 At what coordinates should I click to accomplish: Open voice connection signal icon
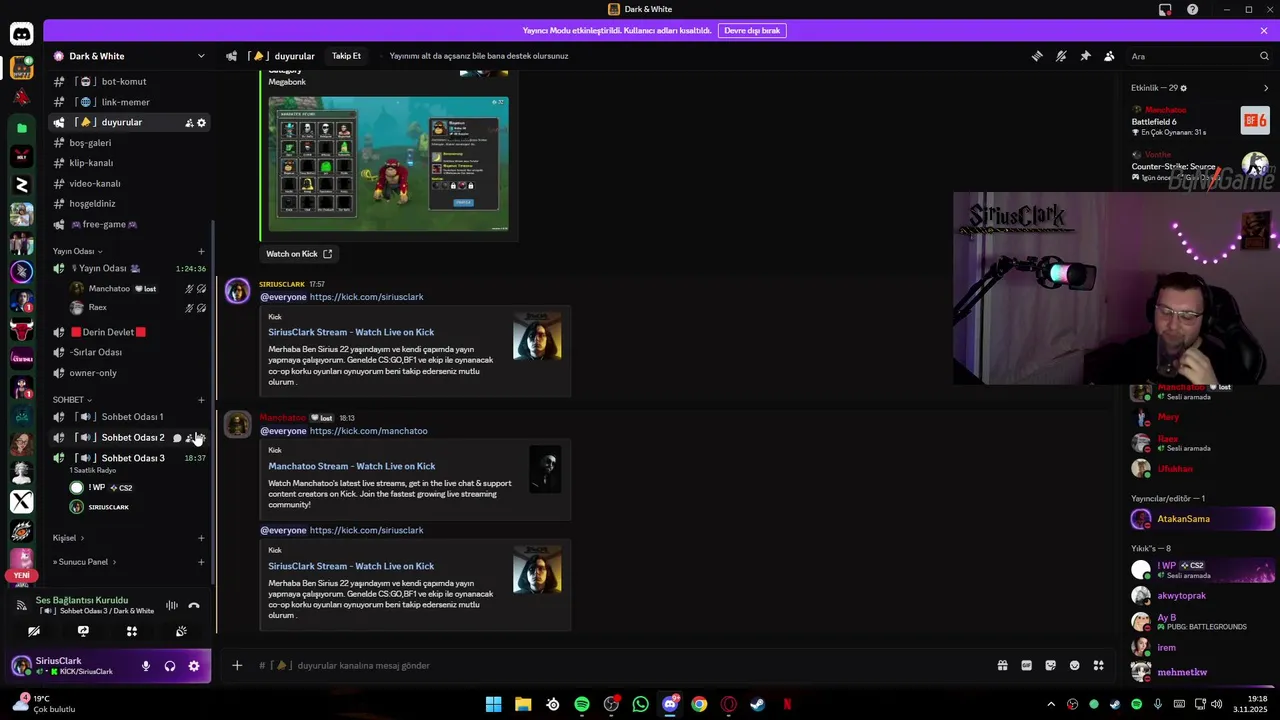pos(21,605)
